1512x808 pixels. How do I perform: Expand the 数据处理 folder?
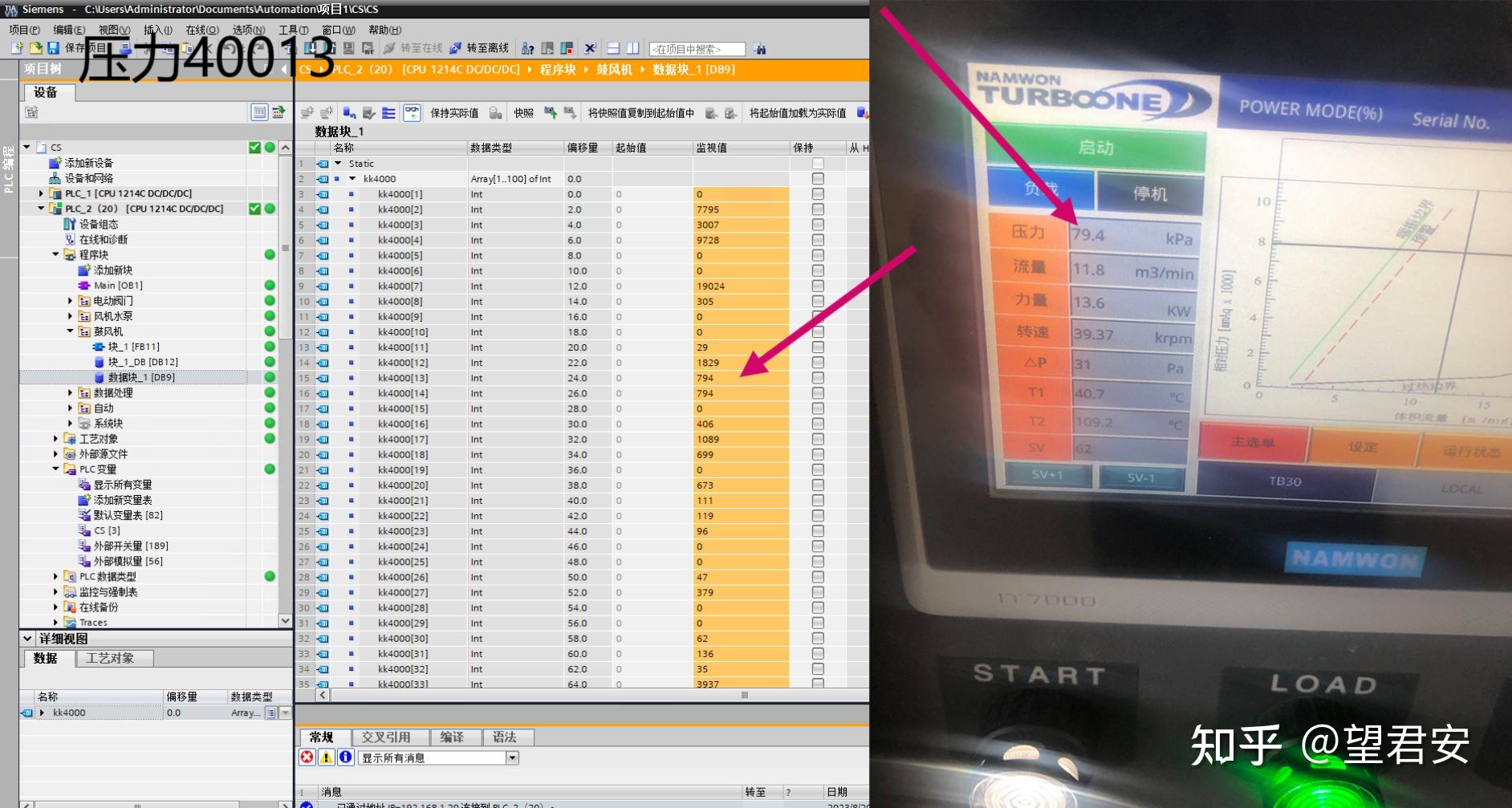70,393
